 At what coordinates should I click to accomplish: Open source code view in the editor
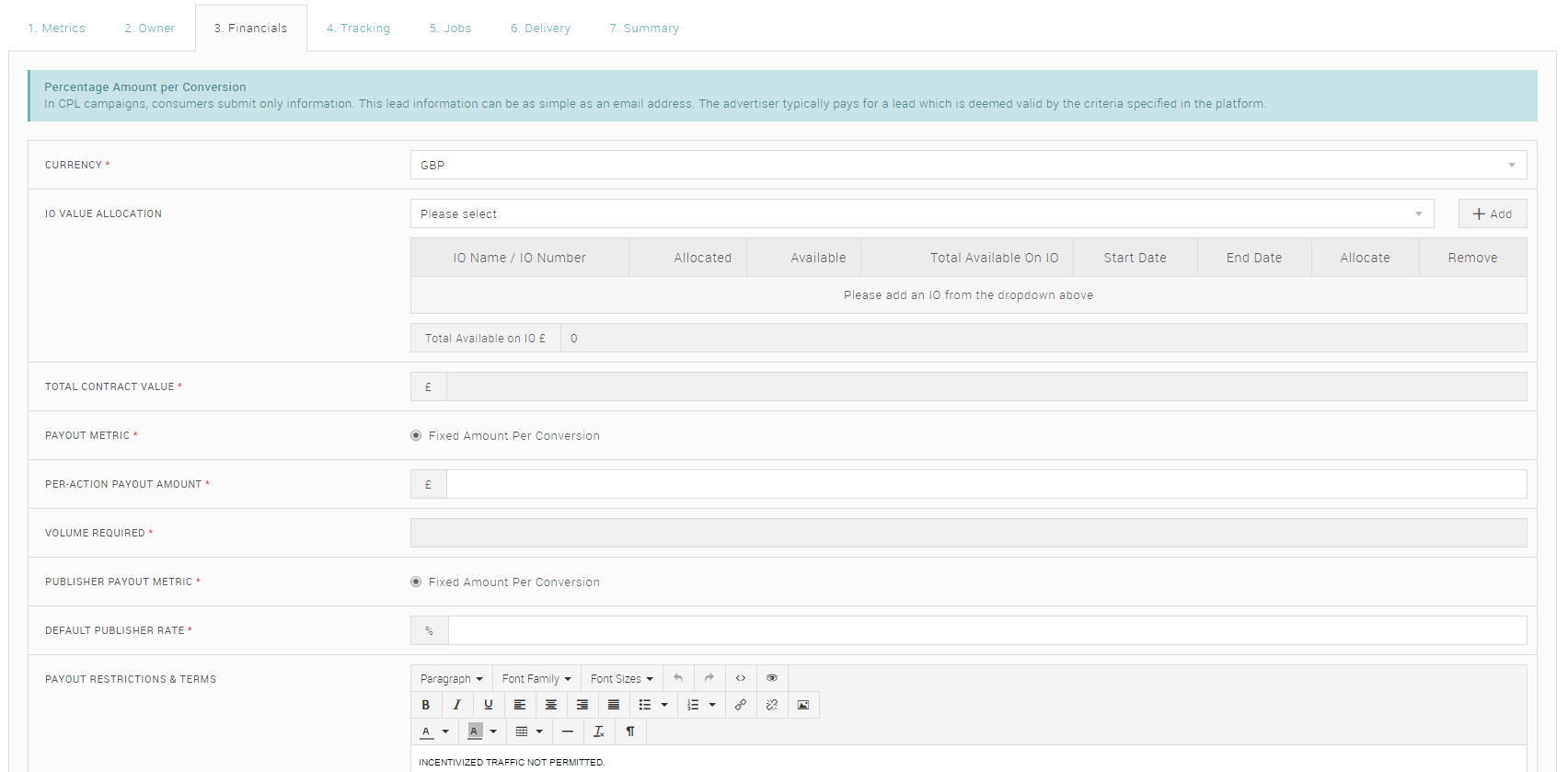pos(740,678)
